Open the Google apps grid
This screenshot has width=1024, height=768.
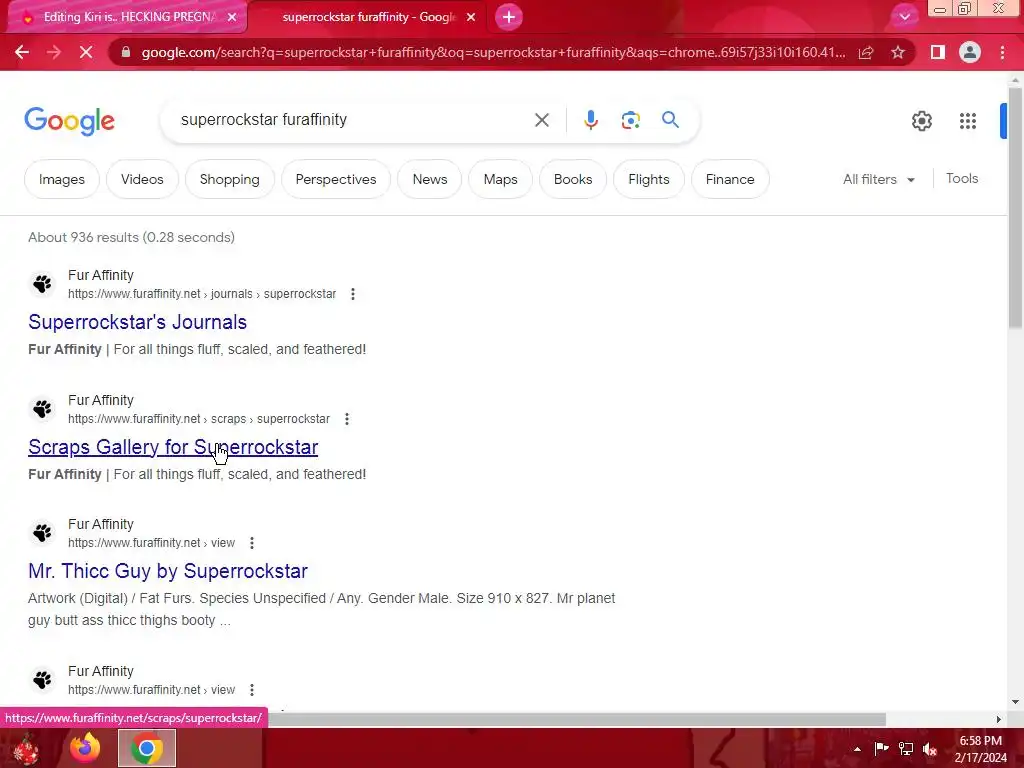coord(967,121)
